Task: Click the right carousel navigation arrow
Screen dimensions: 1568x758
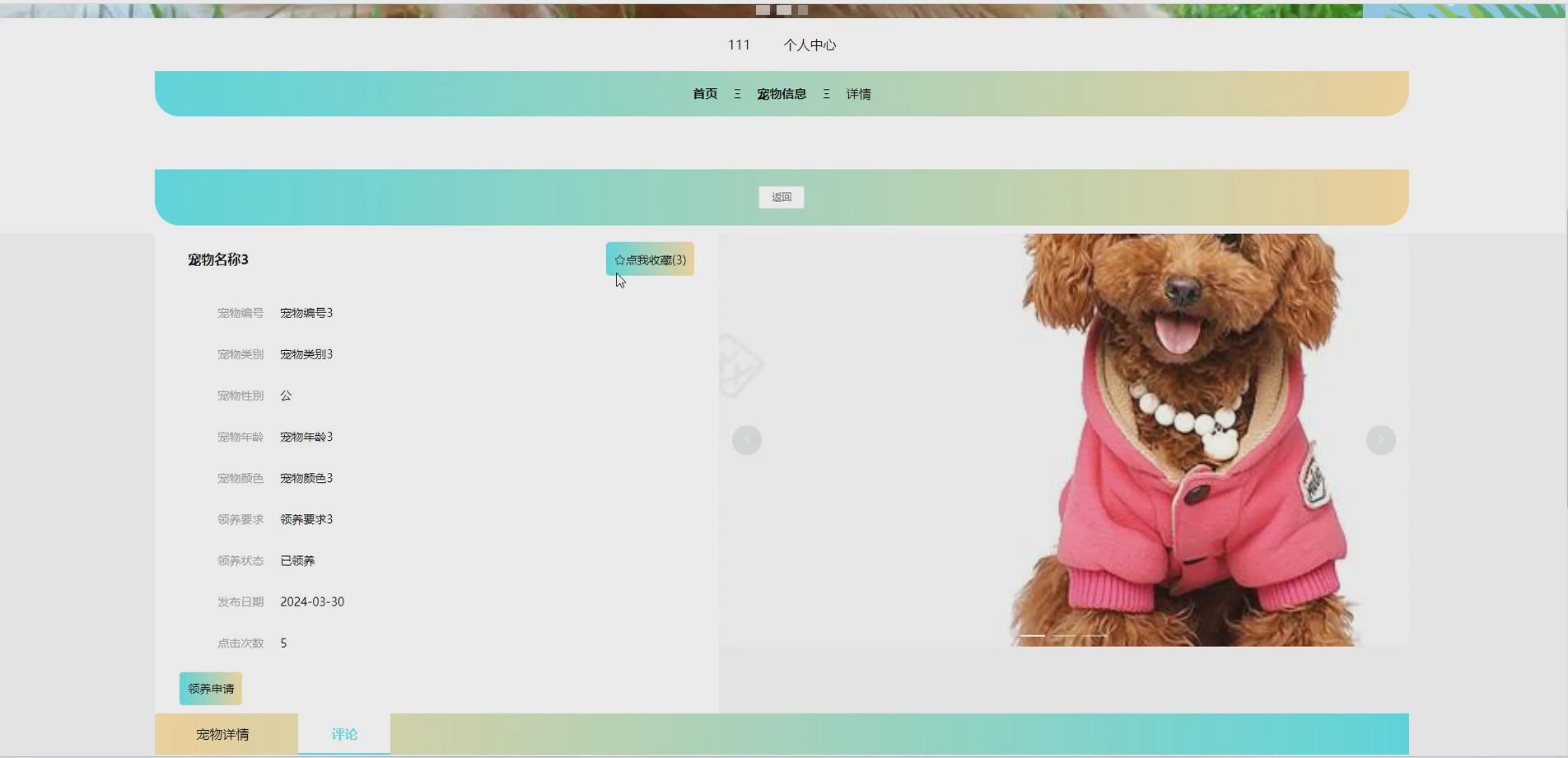Action: pyautogui.click(x=1380, y=439)
